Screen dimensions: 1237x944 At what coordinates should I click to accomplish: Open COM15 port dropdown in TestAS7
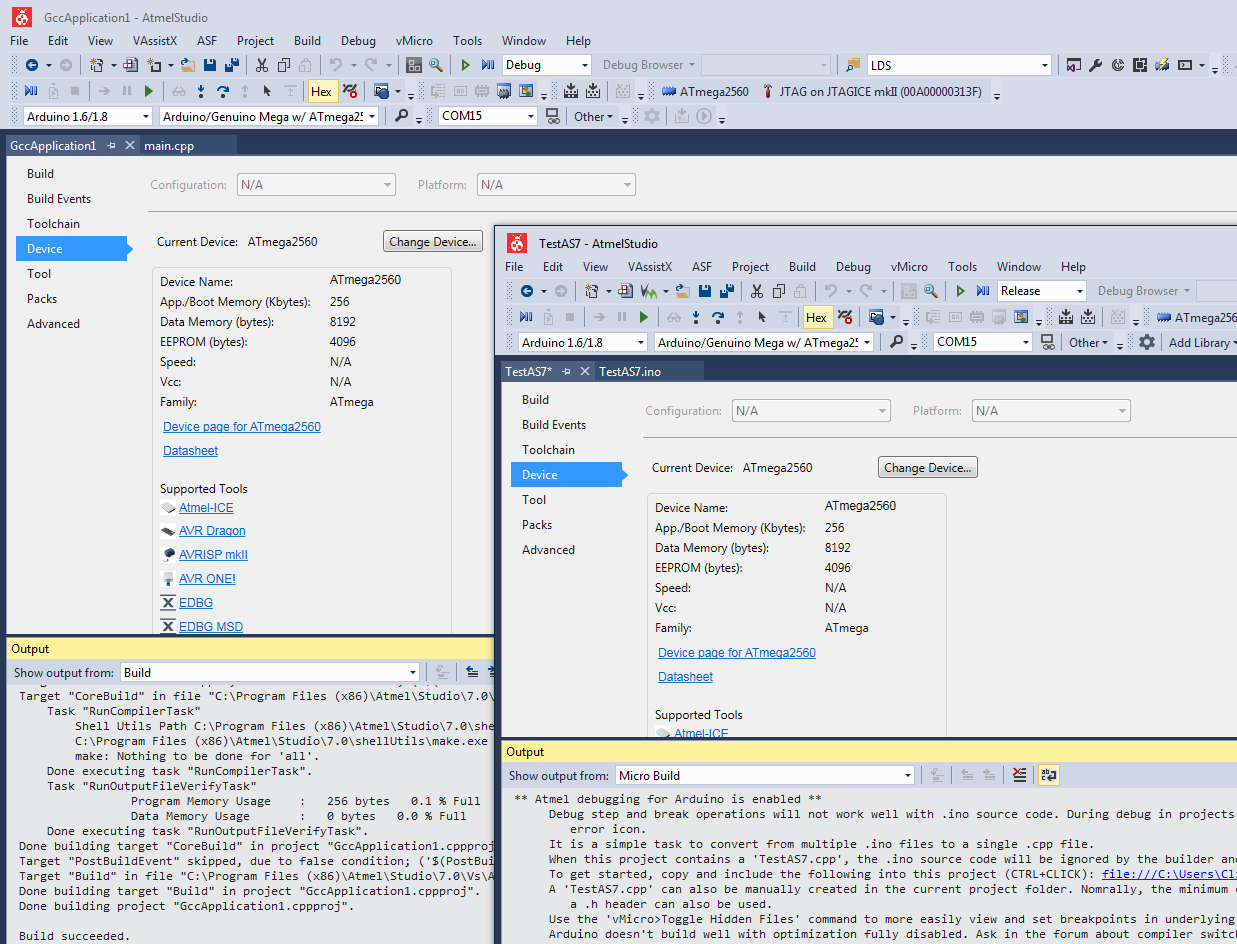pyautogui.click(x=1026, y=342)
